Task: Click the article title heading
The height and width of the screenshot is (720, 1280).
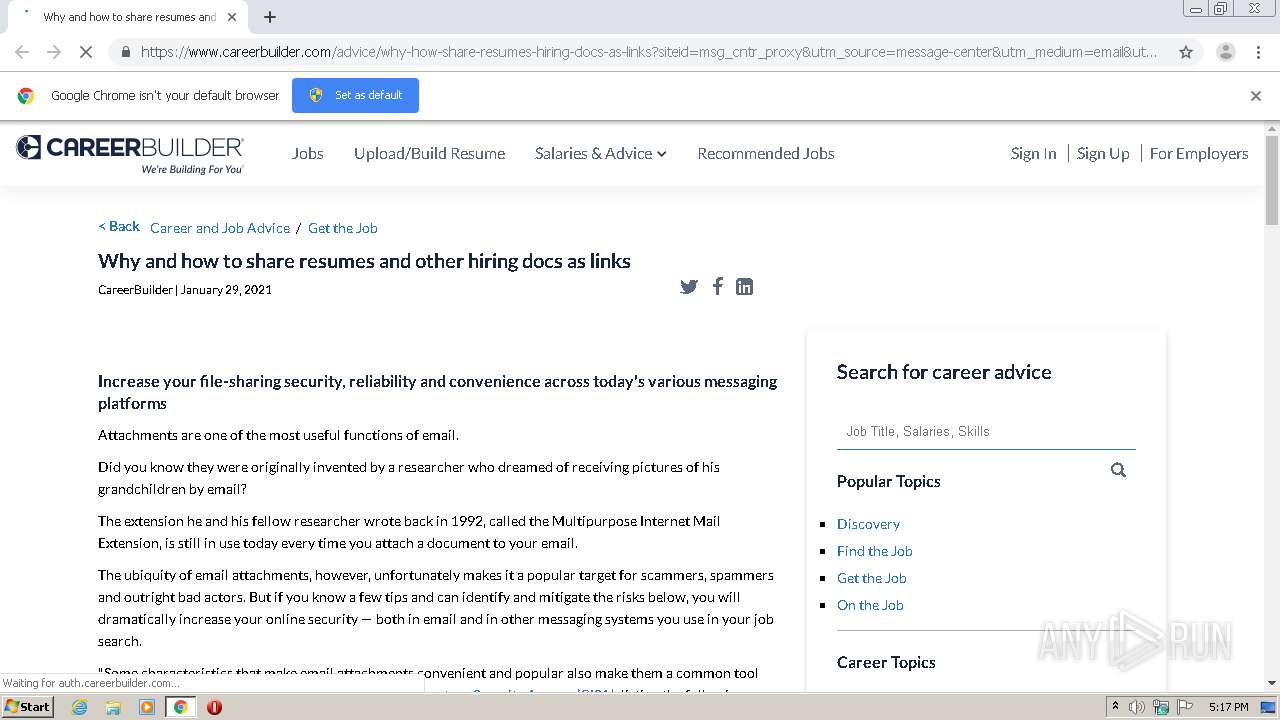Action: click(364, 261)
